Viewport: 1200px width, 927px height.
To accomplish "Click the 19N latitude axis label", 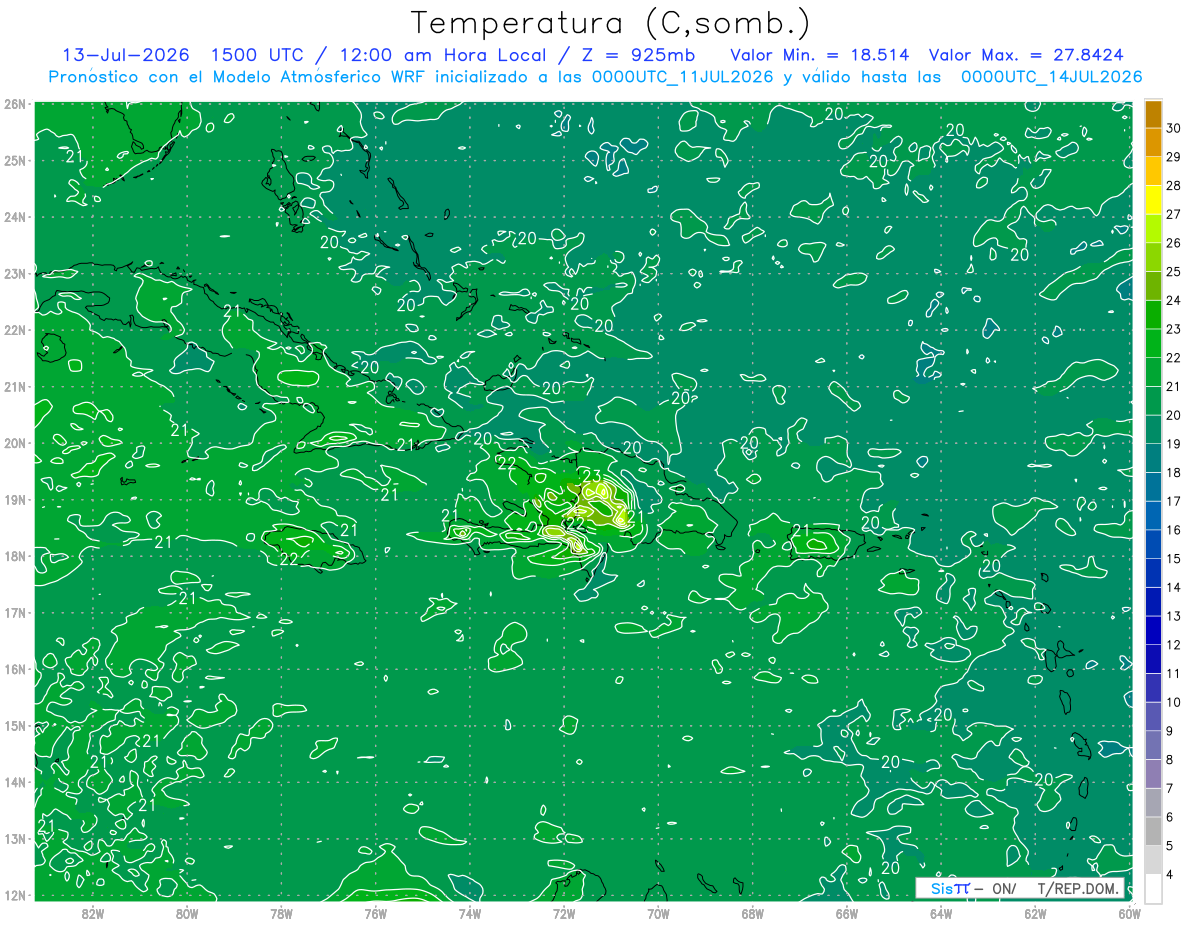I will click(x=14, y=499).
